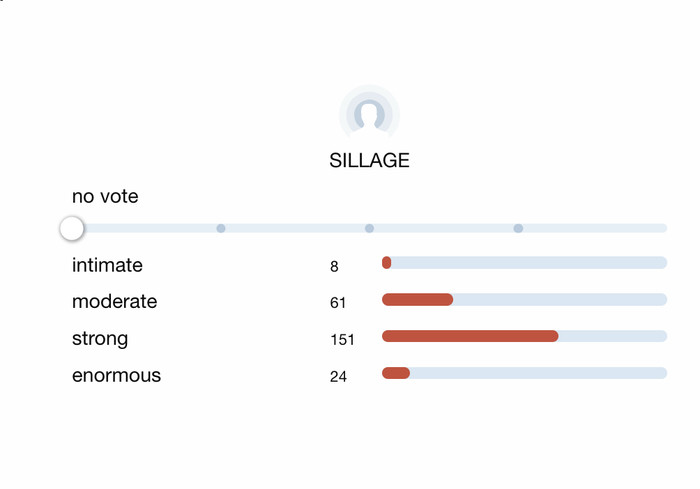This screenshot has width=700, height=489.
Task: Click the strong vote count 151
Action: (x=342, y=340)
